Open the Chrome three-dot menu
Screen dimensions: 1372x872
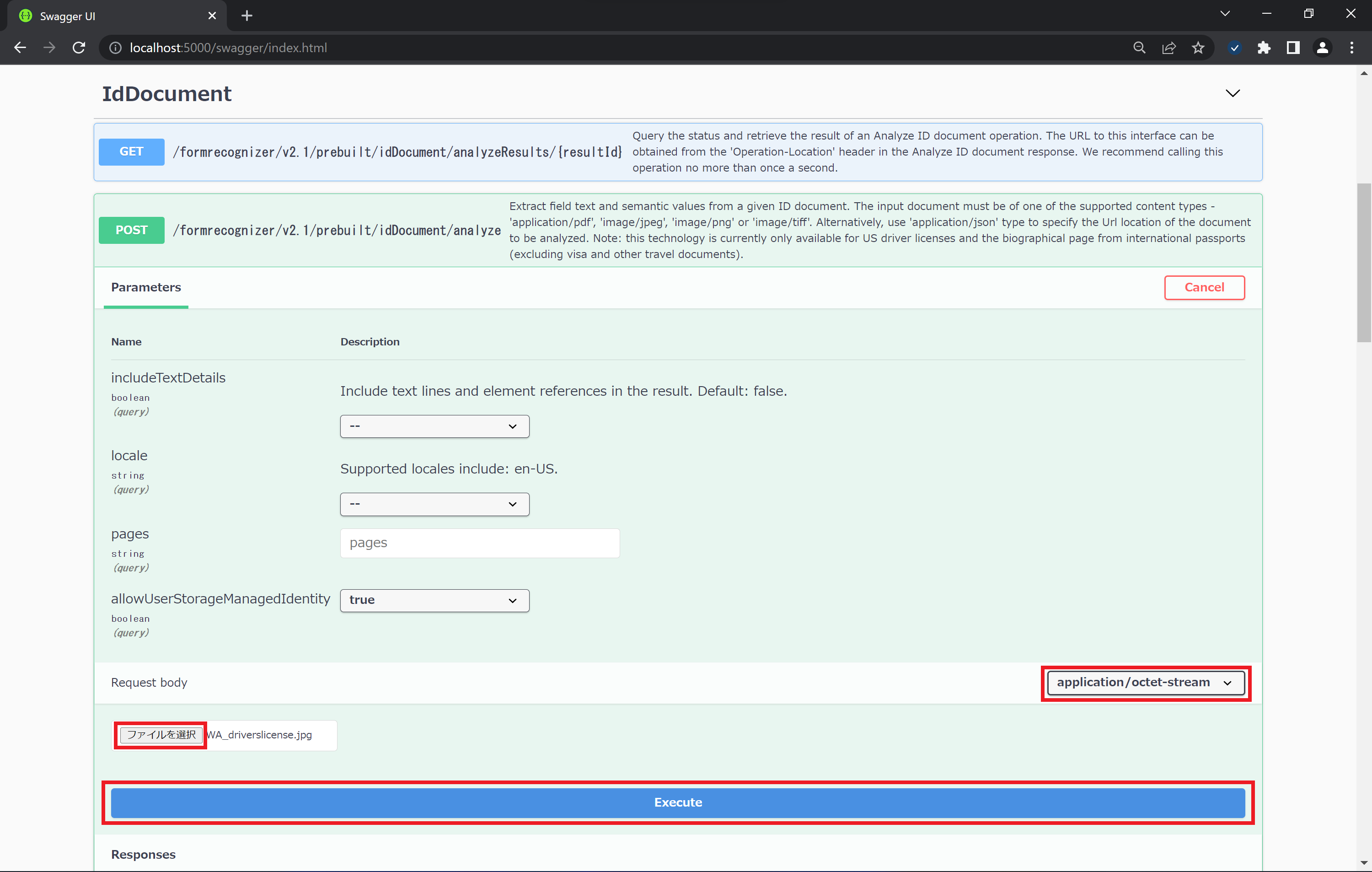[x=1351, y=48]
